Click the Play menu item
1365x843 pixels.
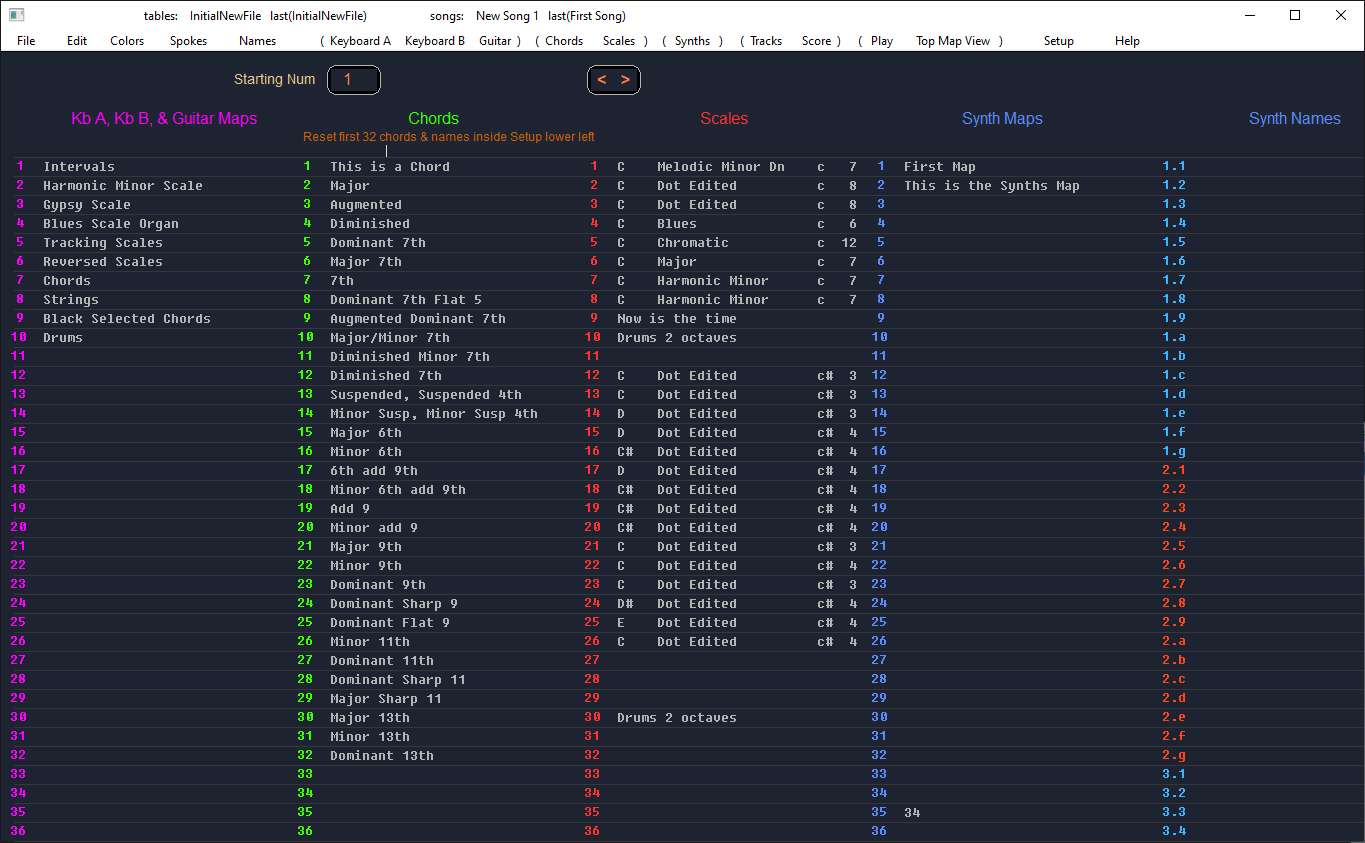click(881, 41)
